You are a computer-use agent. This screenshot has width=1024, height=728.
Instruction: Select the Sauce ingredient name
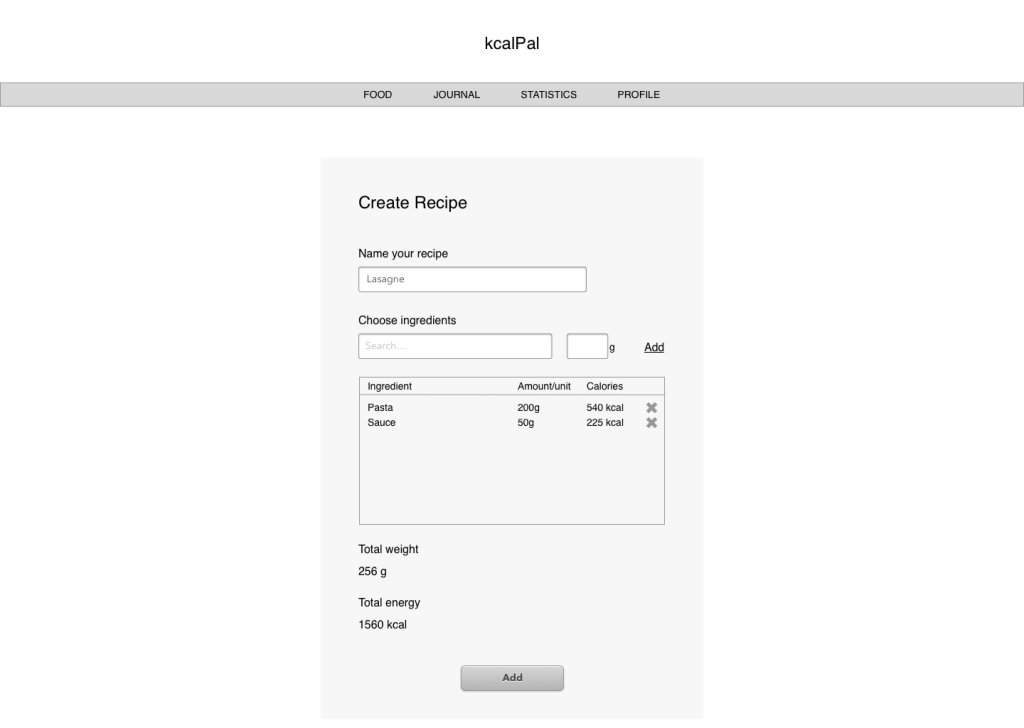(381, 423)
